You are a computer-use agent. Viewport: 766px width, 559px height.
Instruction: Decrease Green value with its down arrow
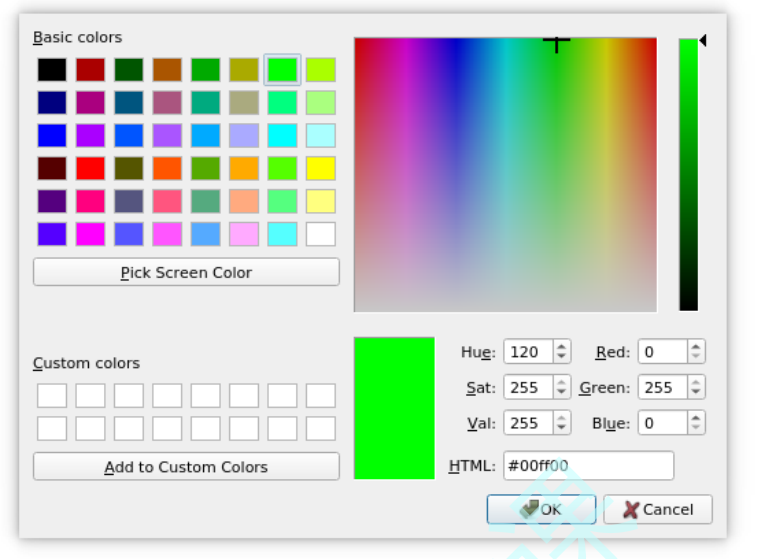click(x=696, y=392)
